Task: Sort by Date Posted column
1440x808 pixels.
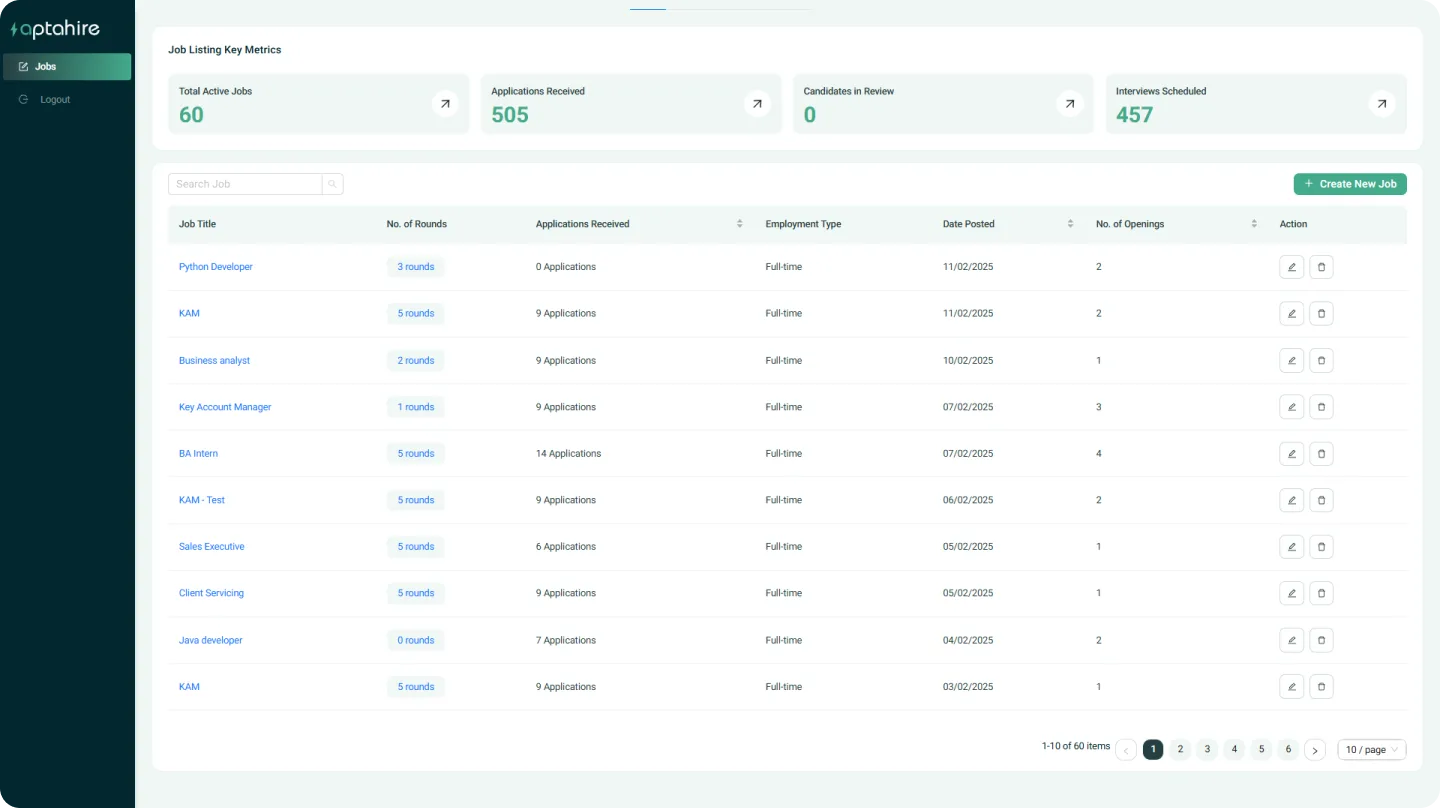Action: click(x=1070, y=224)
